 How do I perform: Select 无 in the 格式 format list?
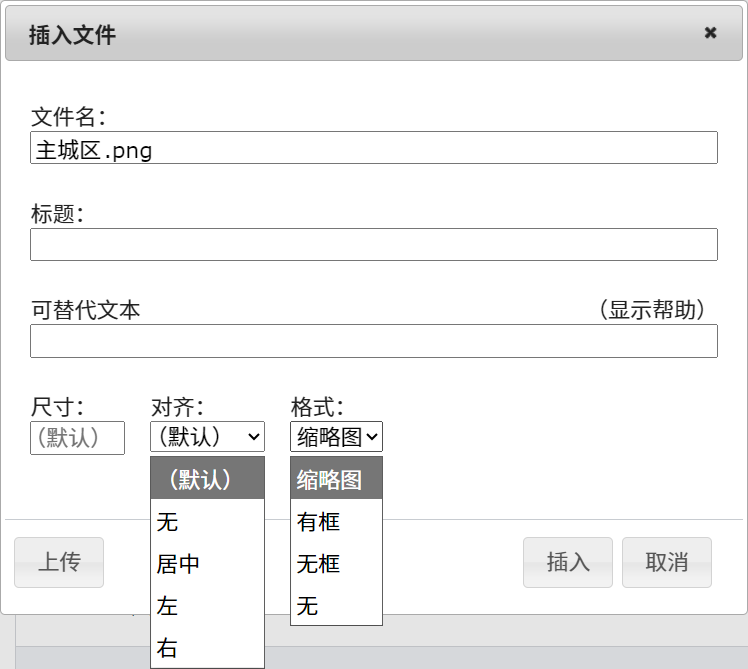pos(336,606)
